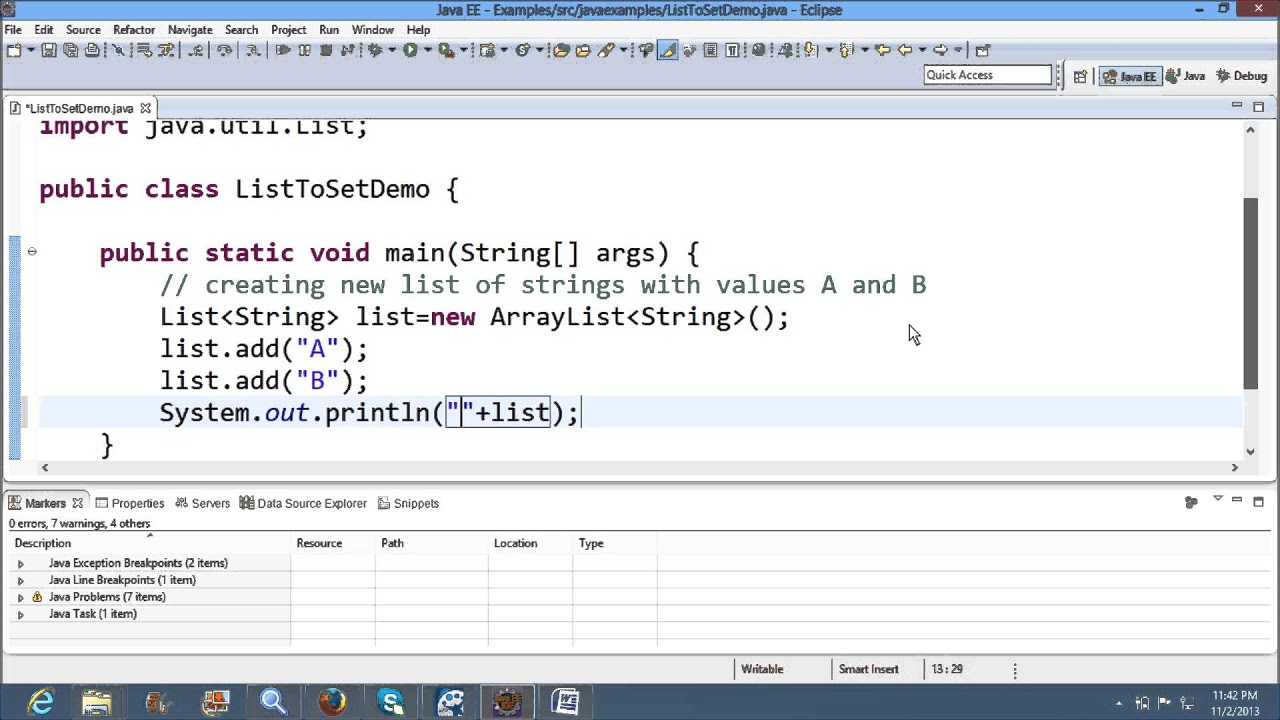The image size is (1280, 720).
Task: Open Firefox from the taskbar
Action: point(332,702)
